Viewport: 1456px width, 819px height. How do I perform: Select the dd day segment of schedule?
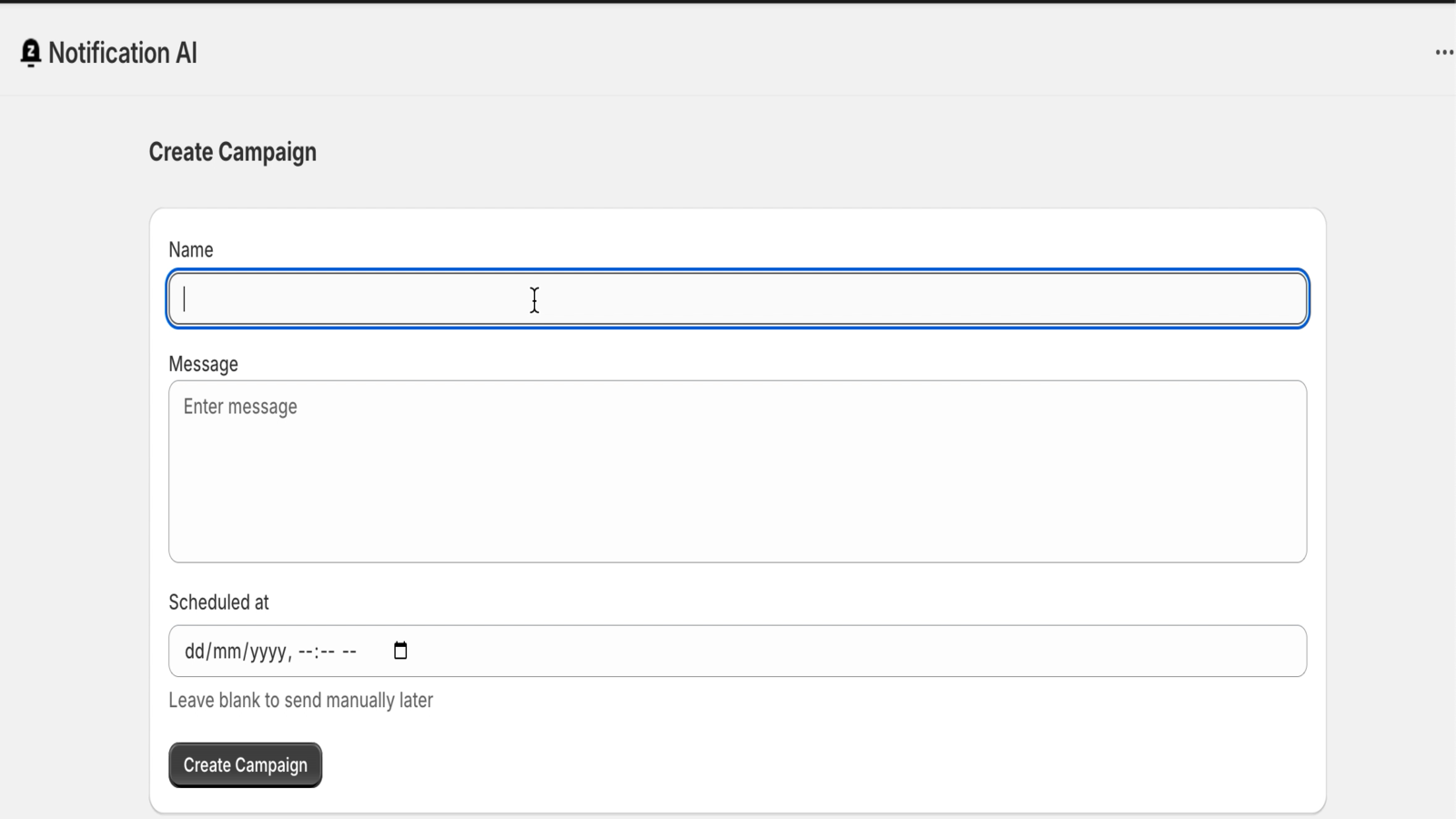(x=194, y=652)
